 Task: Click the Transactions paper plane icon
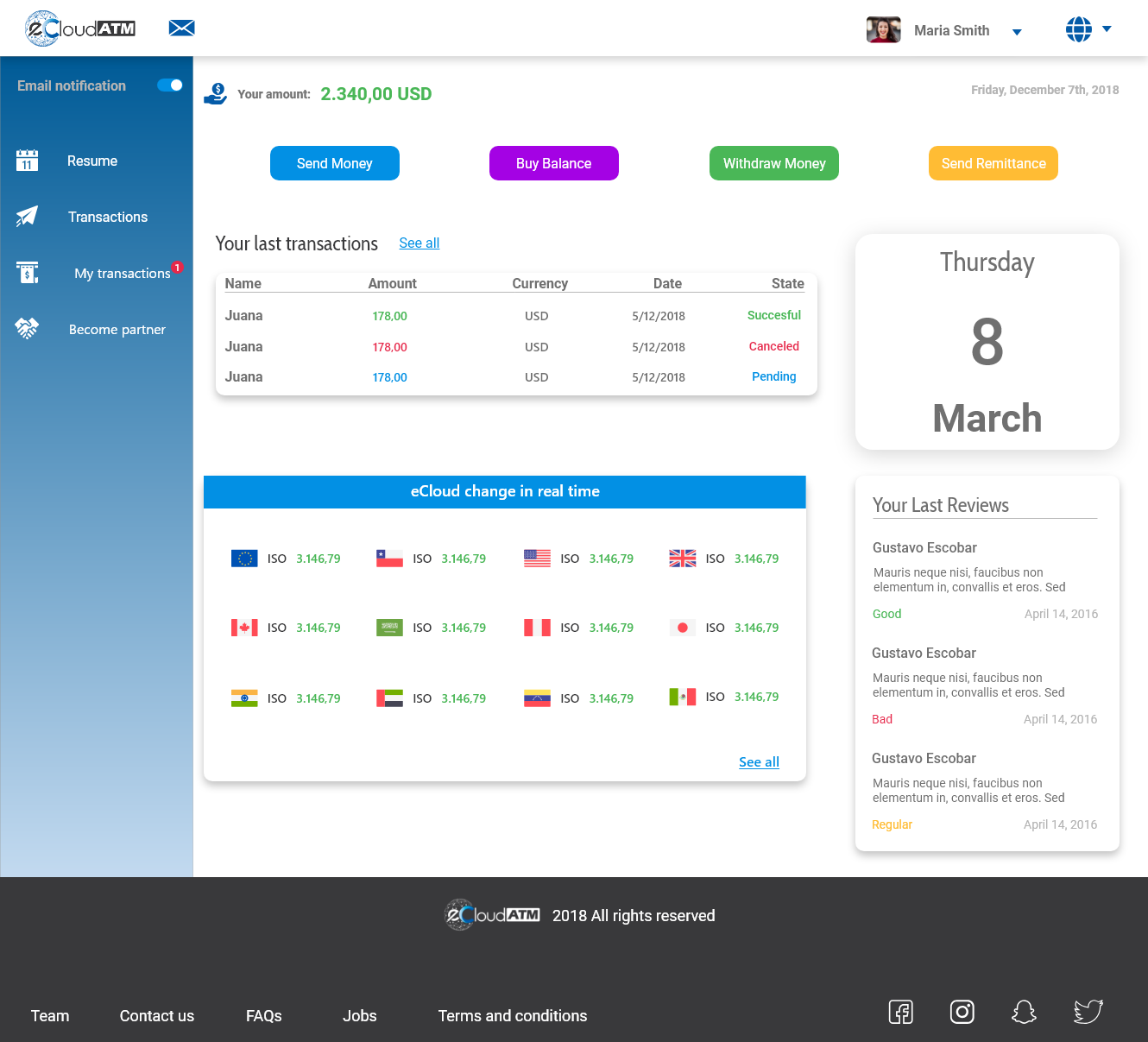tap(27, 217)
